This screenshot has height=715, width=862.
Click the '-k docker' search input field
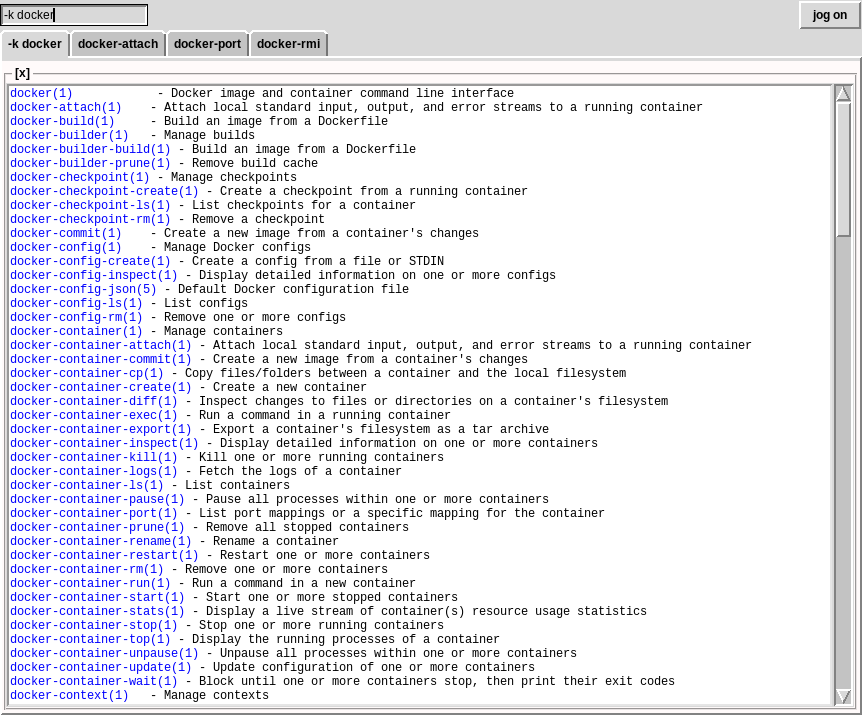tap(74, 15)
